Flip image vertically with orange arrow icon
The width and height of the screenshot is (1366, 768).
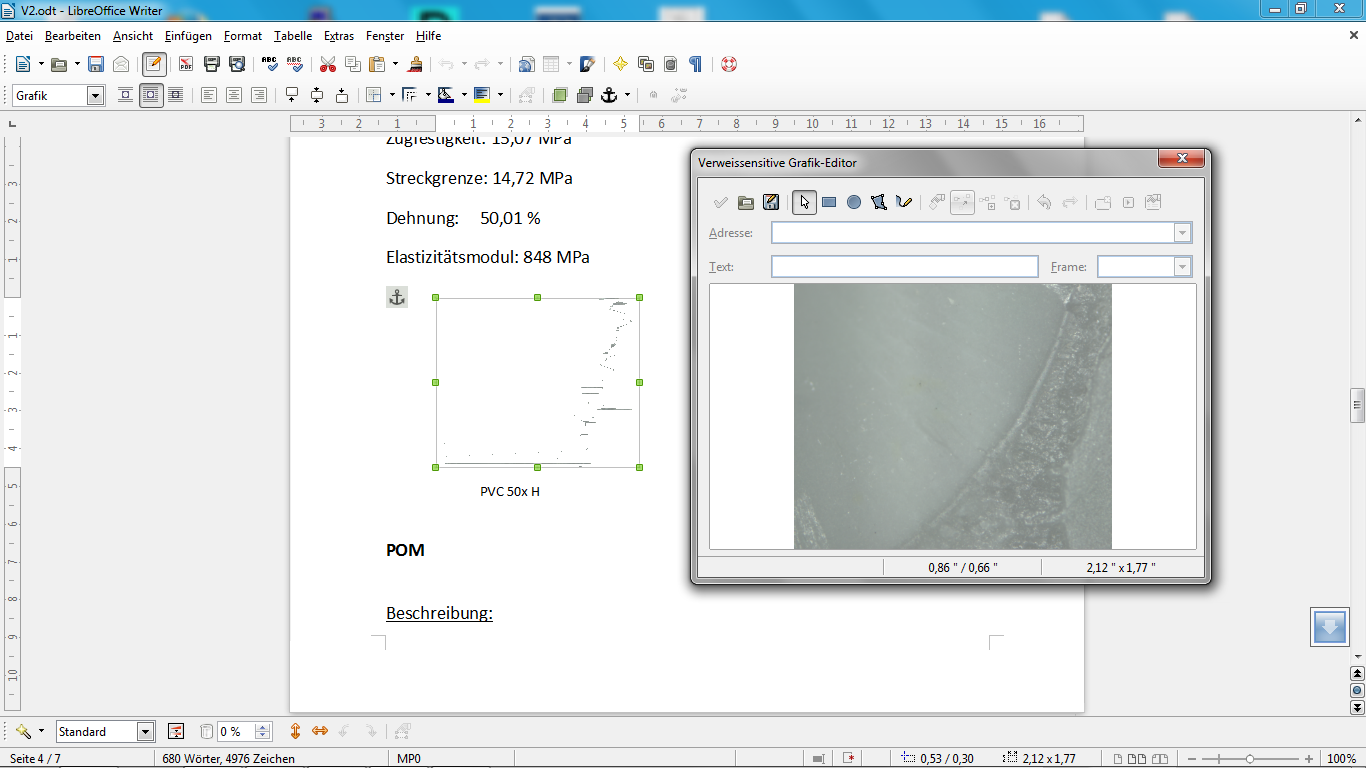point(296,731)
